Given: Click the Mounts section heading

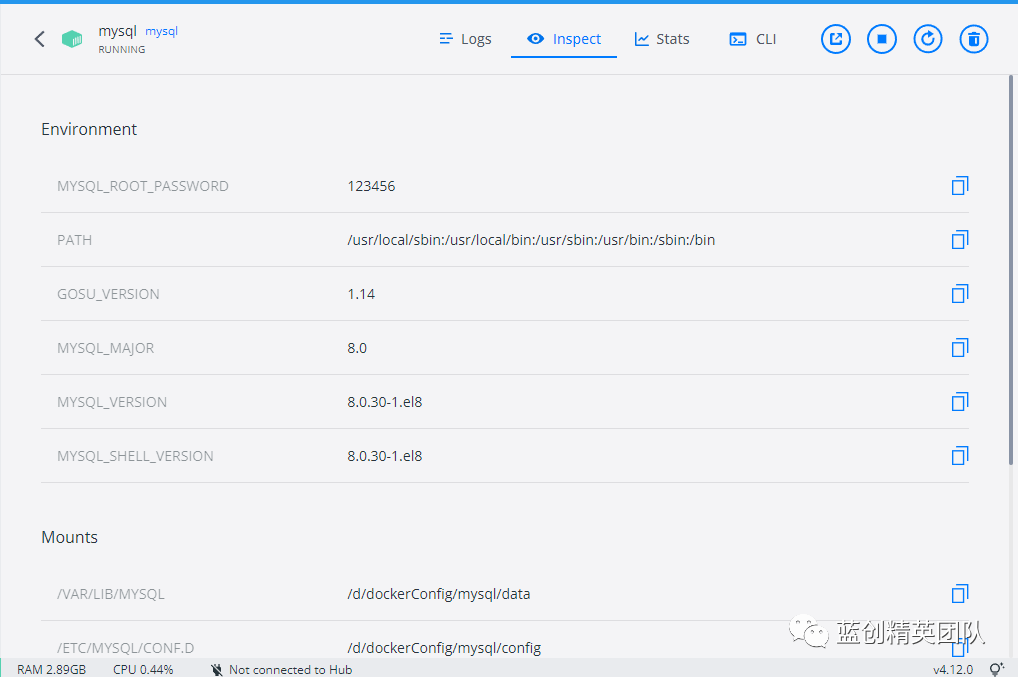Looking at the screenshot, I should tap(69, 537).
